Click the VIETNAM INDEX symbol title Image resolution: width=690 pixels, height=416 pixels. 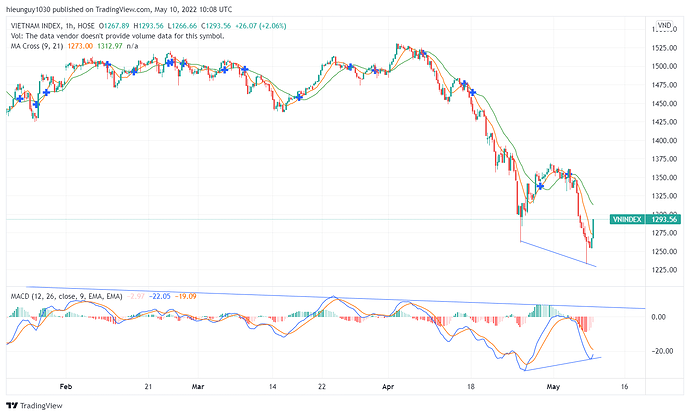click(x=36, y=26)
